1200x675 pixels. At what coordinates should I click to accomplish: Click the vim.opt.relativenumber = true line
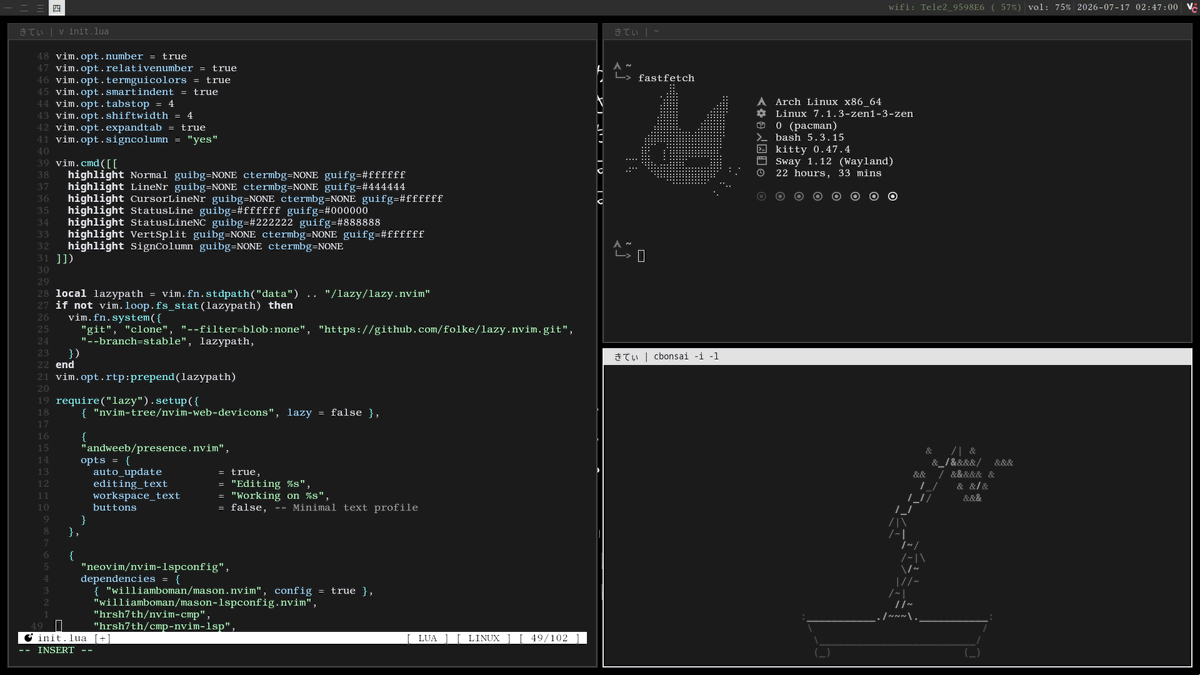(x=146, y=68)
